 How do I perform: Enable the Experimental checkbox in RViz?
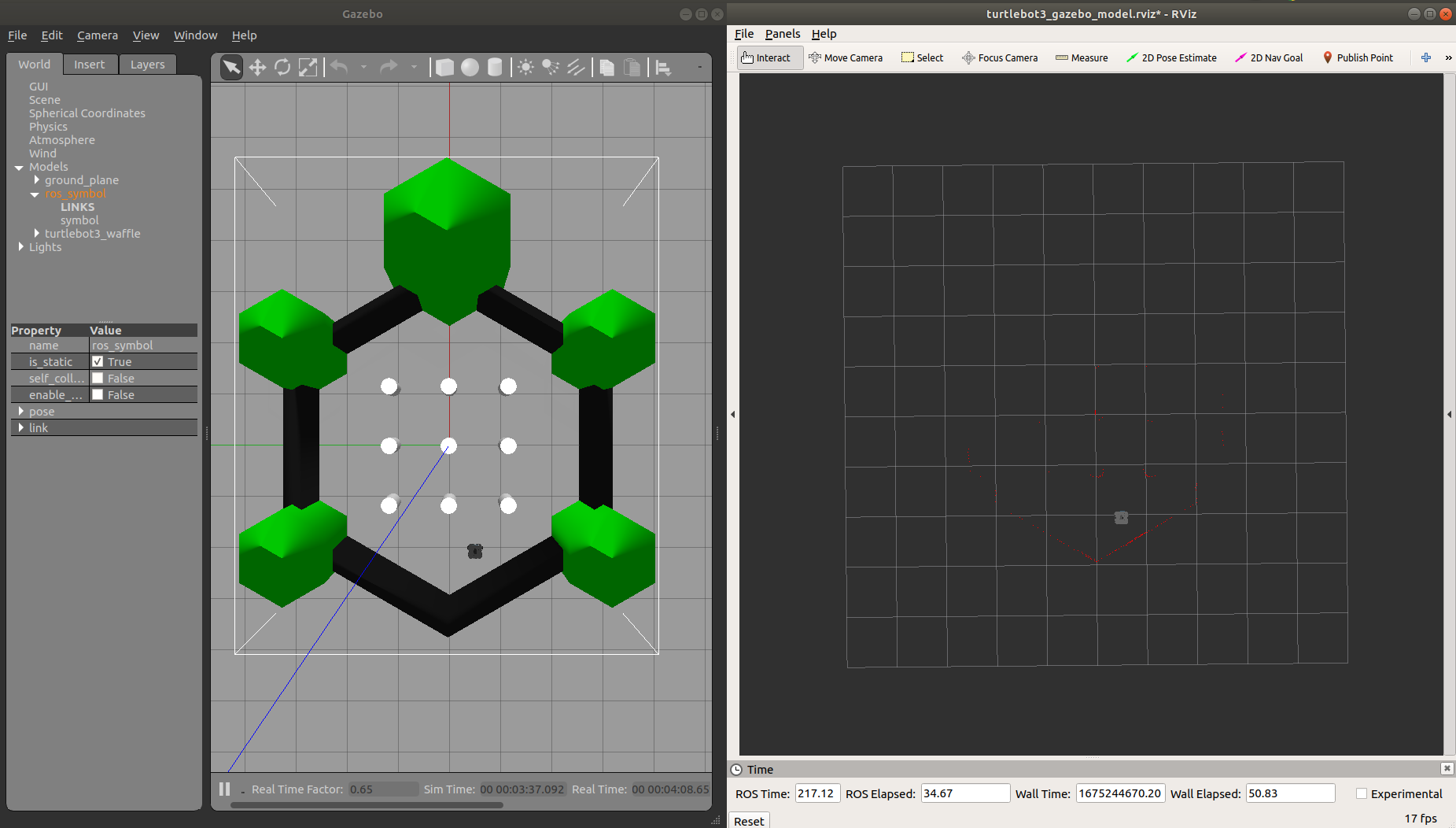pyautogui.click(x=1361, y=793)
